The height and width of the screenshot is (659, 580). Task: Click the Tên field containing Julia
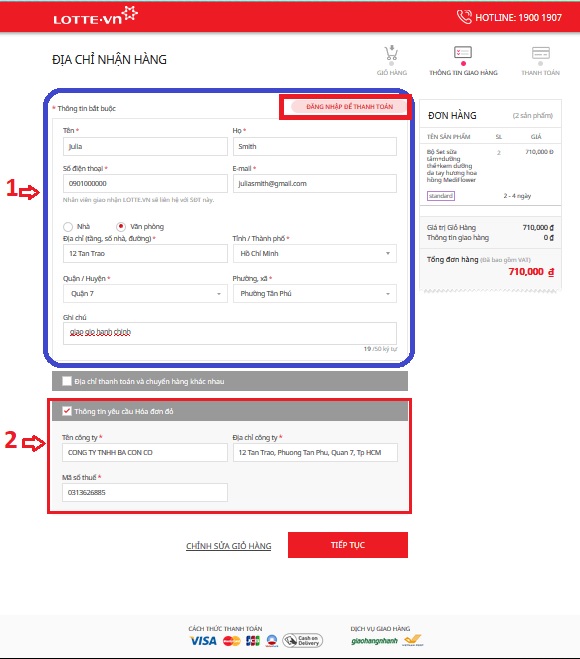click(145, 146)
